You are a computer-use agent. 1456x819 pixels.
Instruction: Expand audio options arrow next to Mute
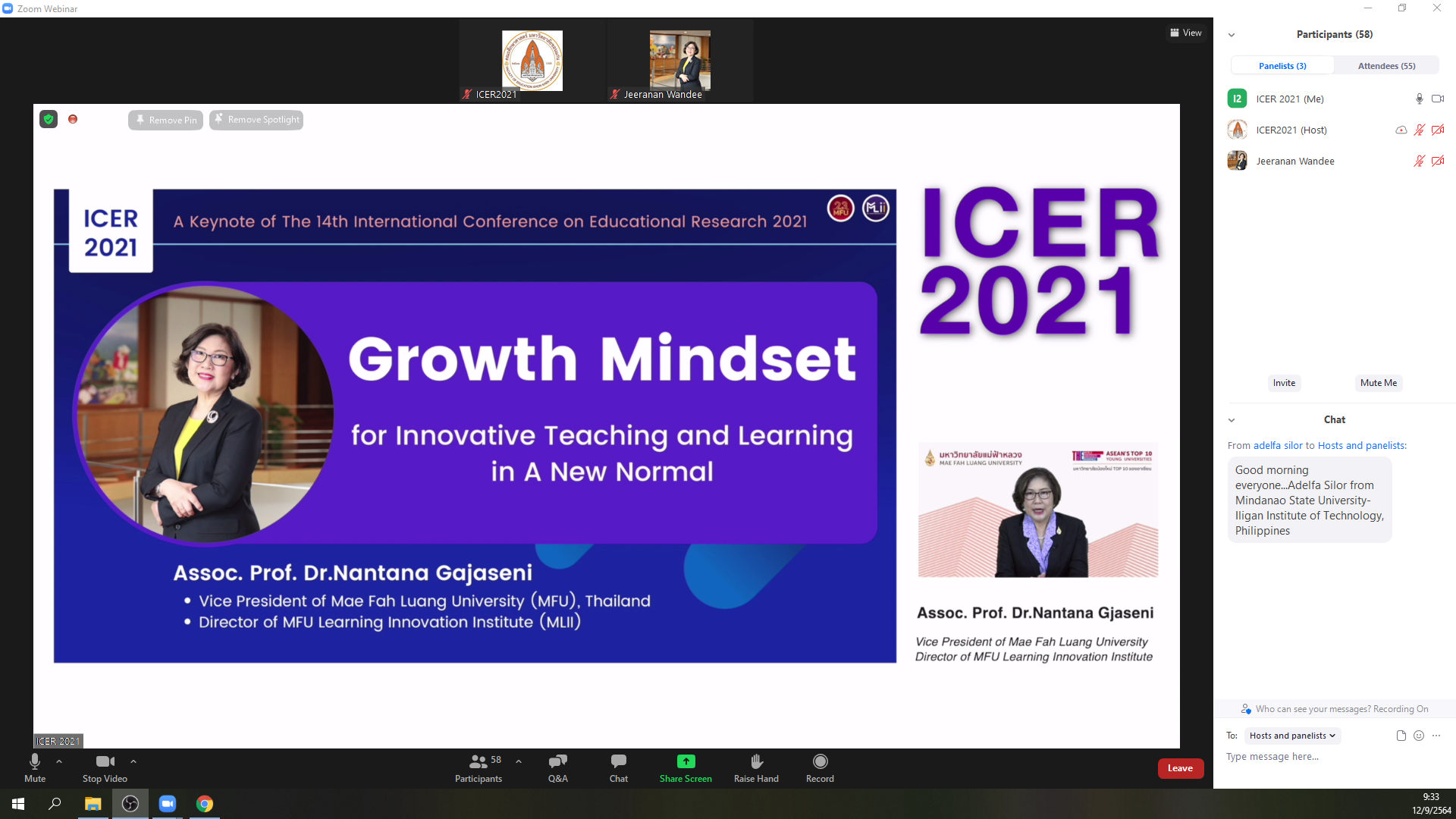click(59, 761)
